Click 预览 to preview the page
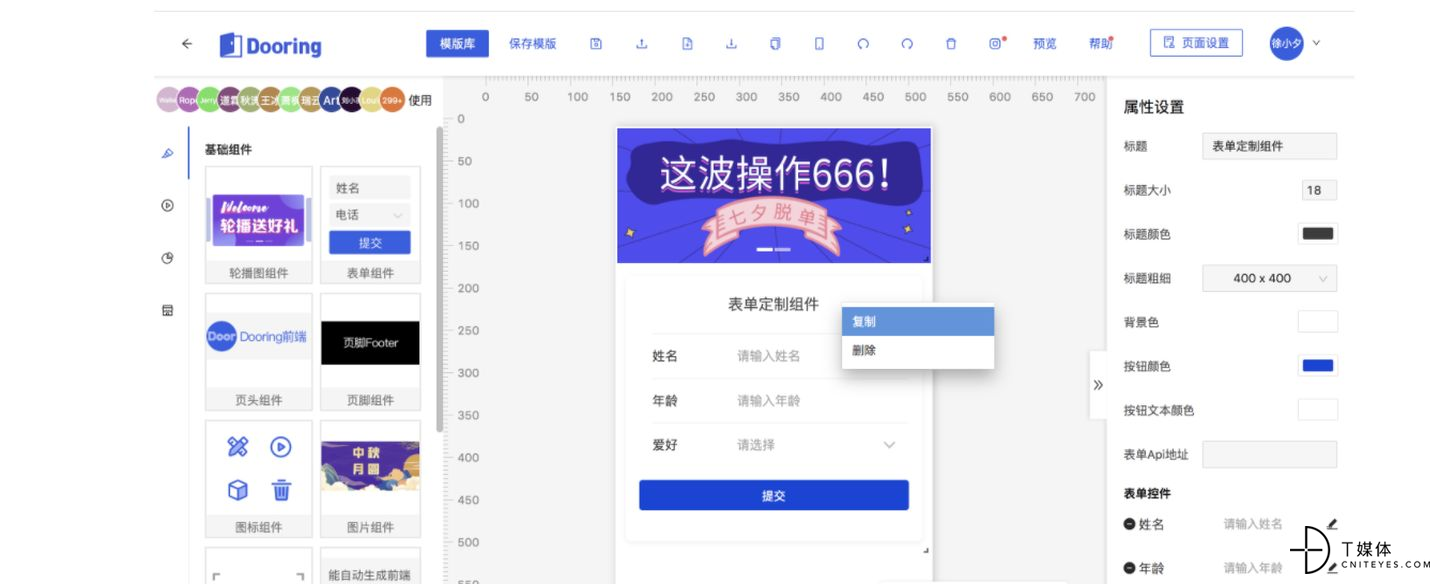This screenshot has height=584, width=1440. (1045, 44)
